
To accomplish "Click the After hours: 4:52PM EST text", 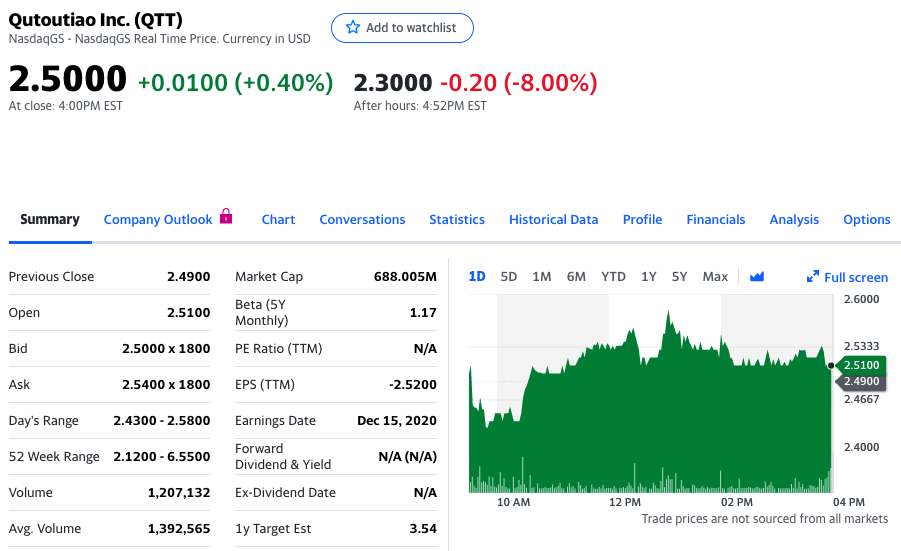I will [x=420, y=106].
